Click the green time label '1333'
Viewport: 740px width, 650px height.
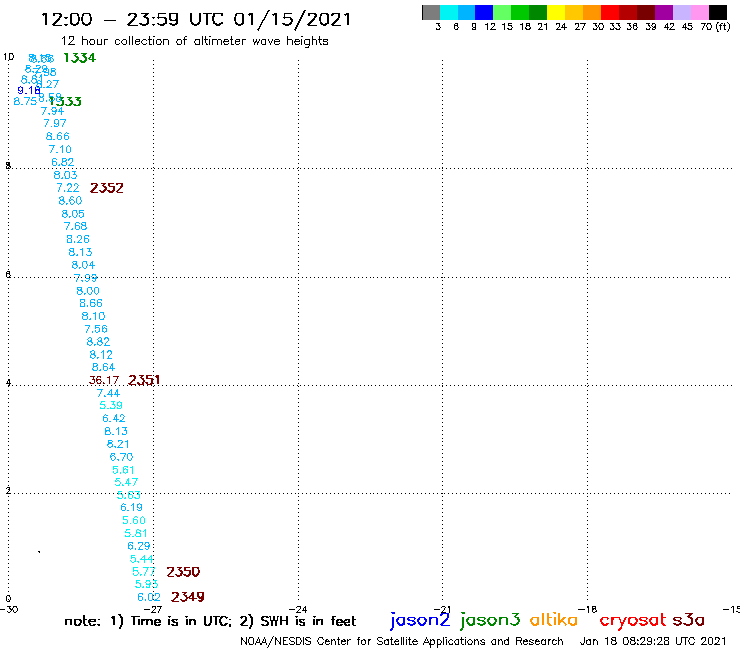point(66,101)
